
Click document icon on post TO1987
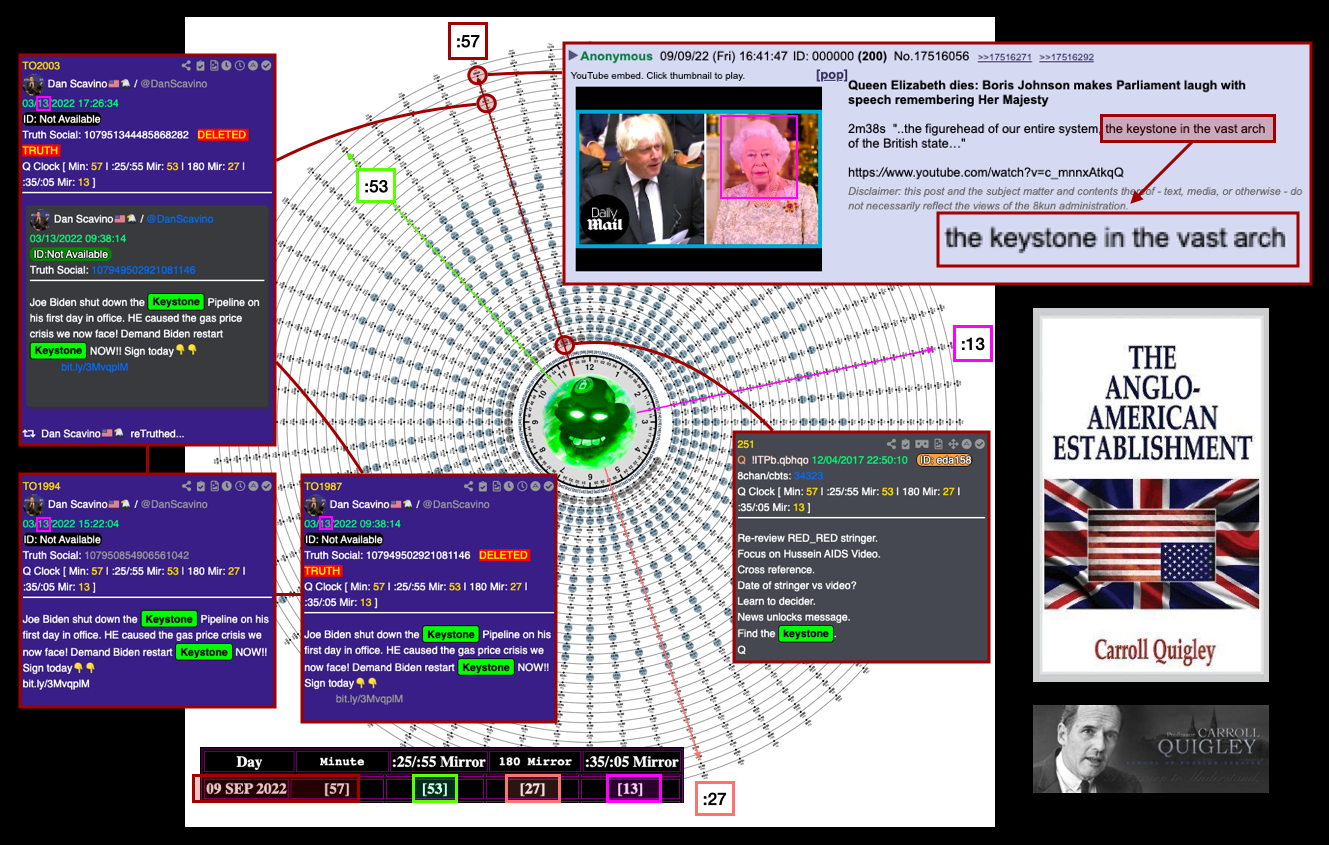pyautogui.click(x=496, y=486)
